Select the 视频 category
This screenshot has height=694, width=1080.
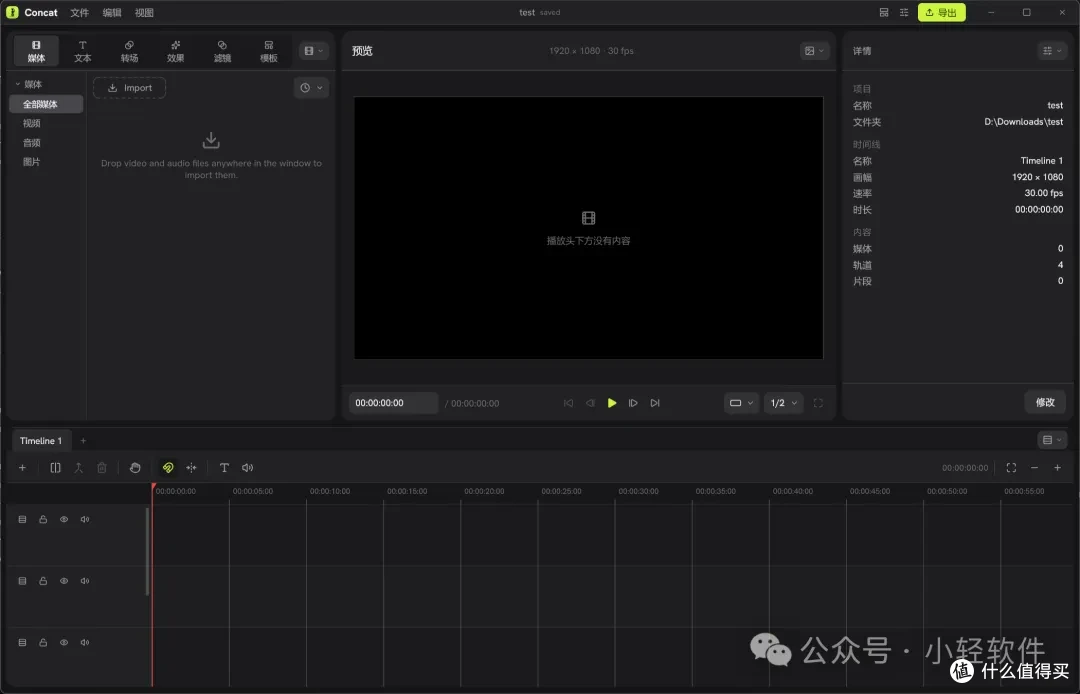pyautogui.click(x=32, y=123)
